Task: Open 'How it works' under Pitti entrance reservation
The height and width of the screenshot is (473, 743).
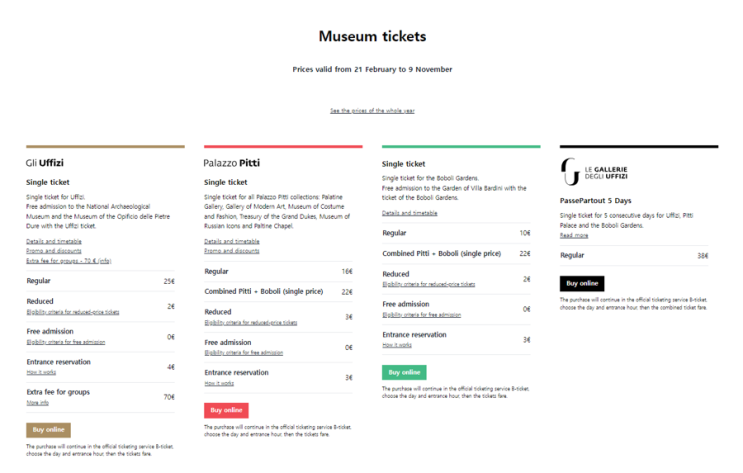Action: [218, 383]
